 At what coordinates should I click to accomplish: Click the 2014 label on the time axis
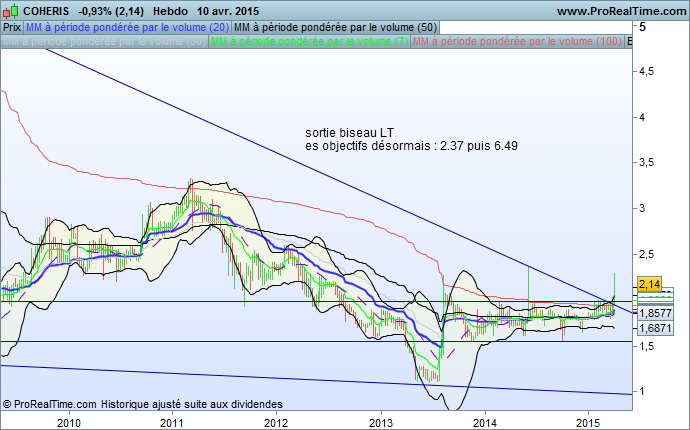(x=485, y=423)
